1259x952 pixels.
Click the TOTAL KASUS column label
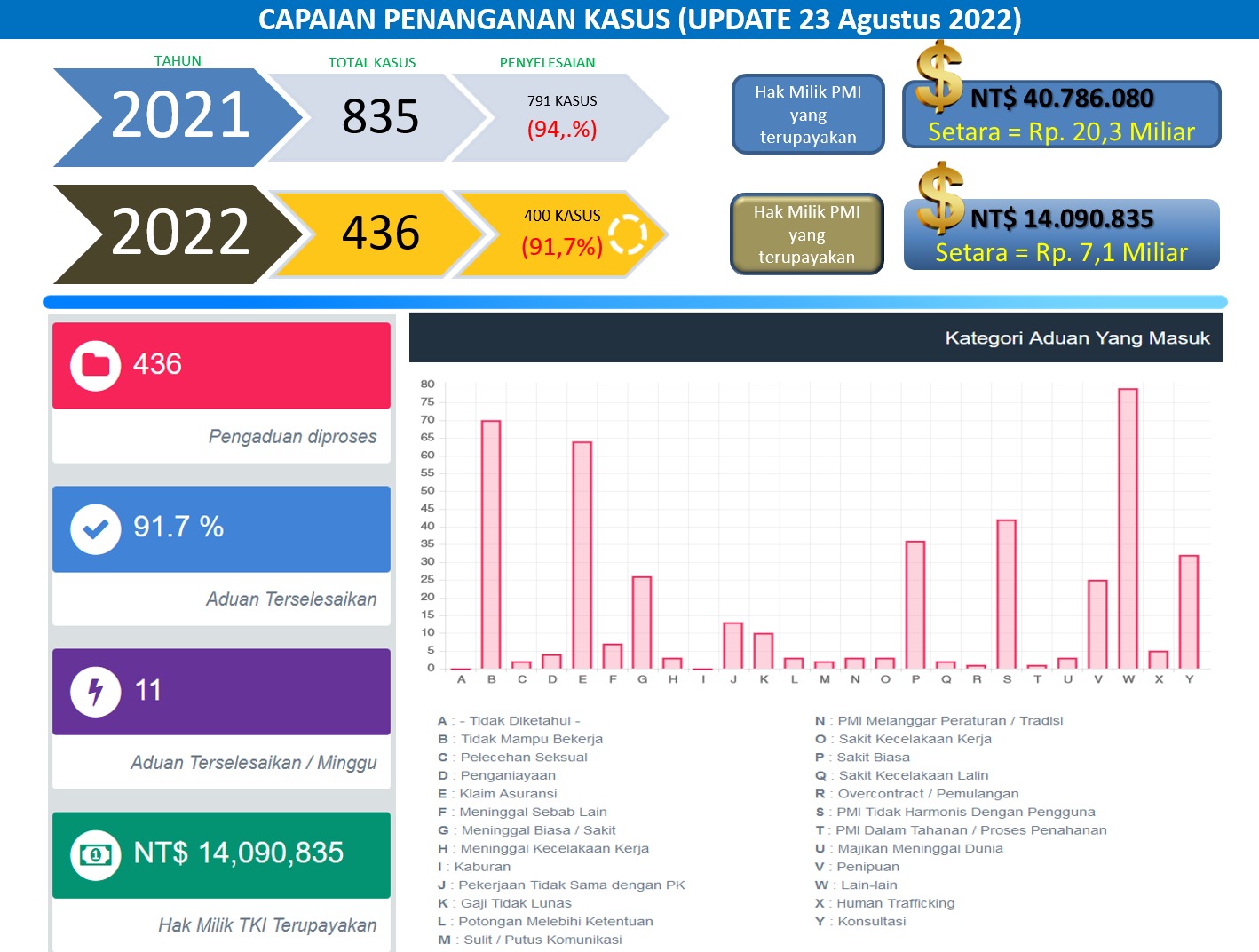click(372, 63)
